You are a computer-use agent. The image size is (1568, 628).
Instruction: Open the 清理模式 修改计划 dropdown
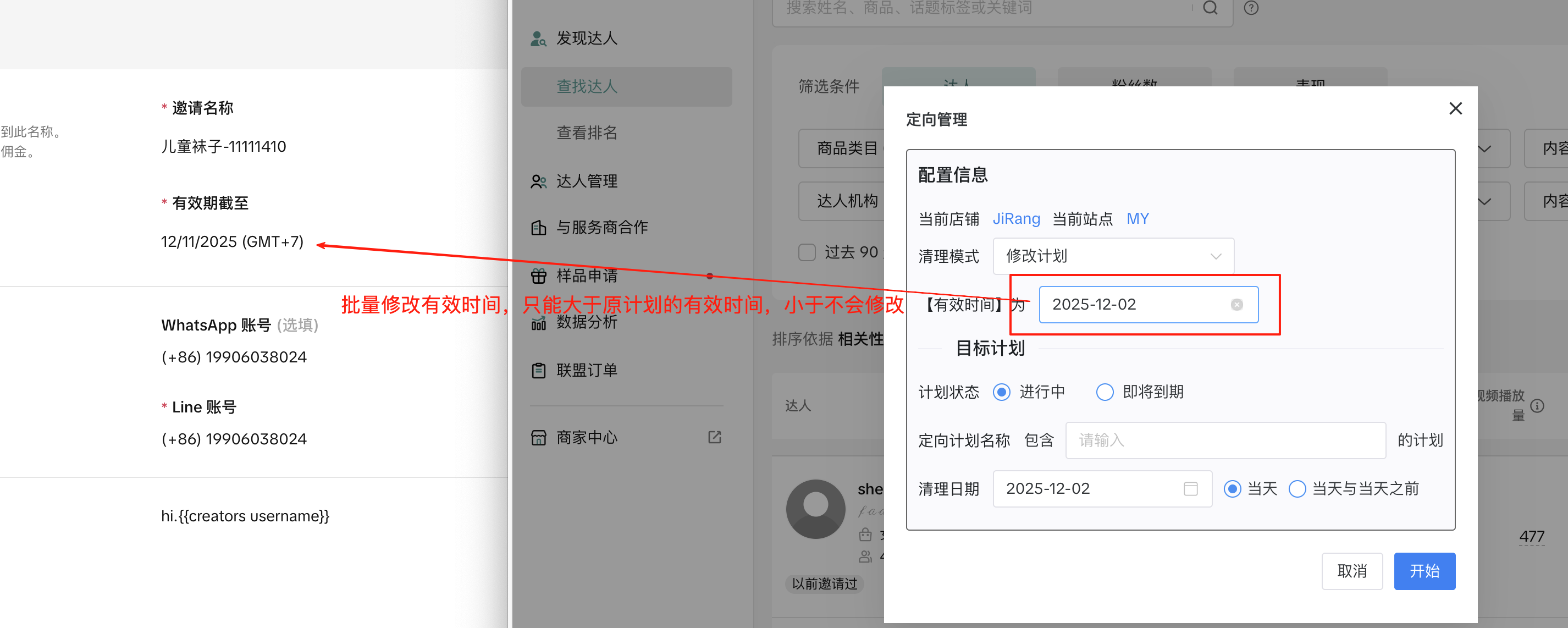click(x=1113, y=256)
